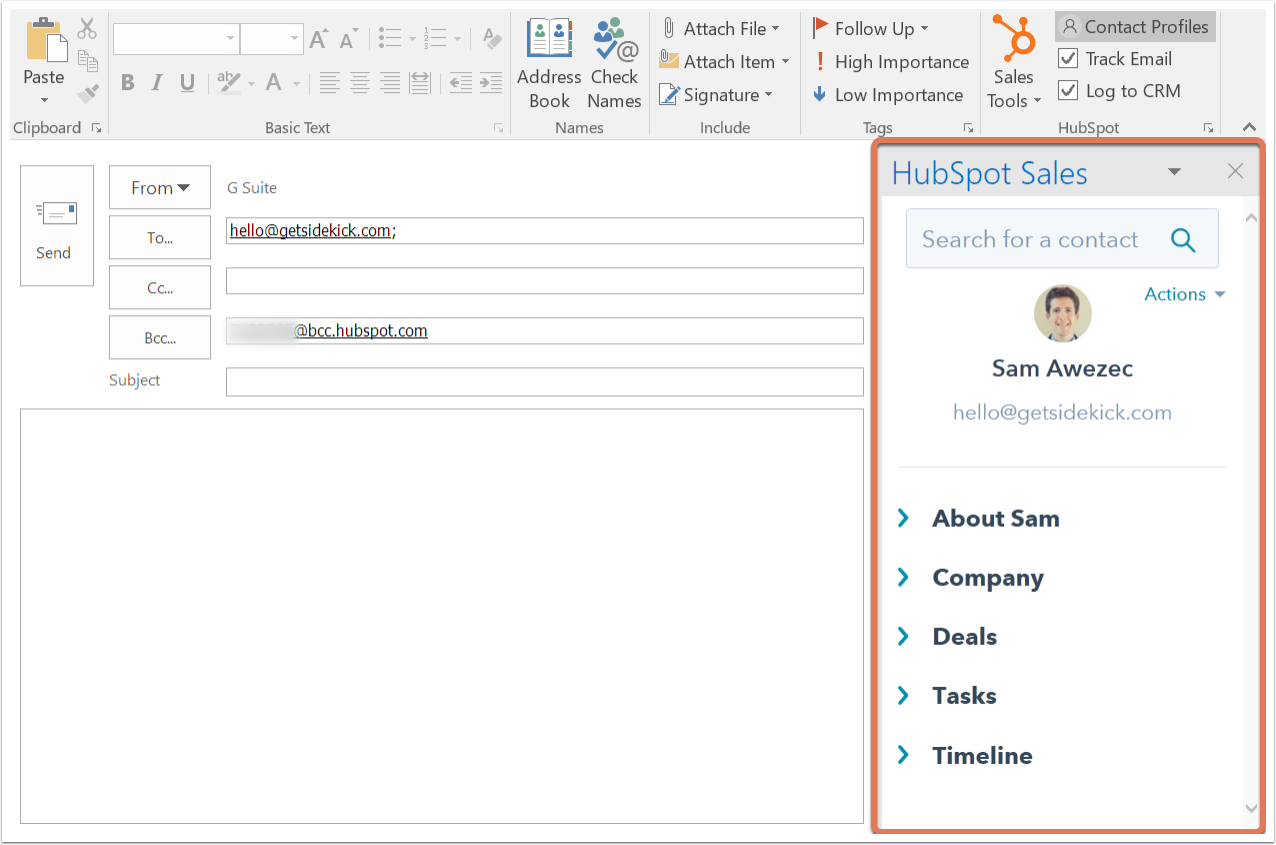Click the Cc... button
This screenshot has width=1276, height=845.
click(x=160, y=288)
